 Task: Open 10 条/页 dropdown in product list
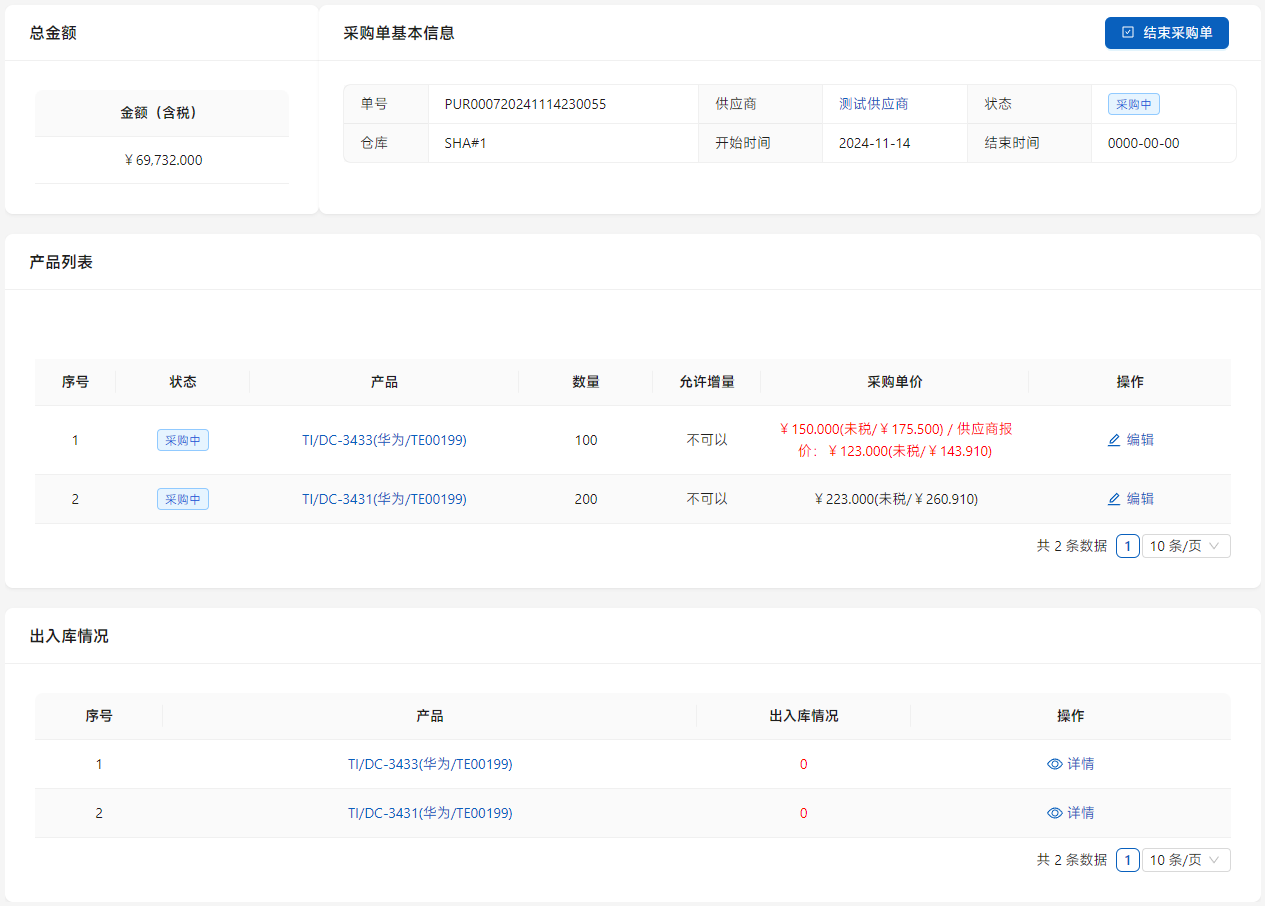1186,546
